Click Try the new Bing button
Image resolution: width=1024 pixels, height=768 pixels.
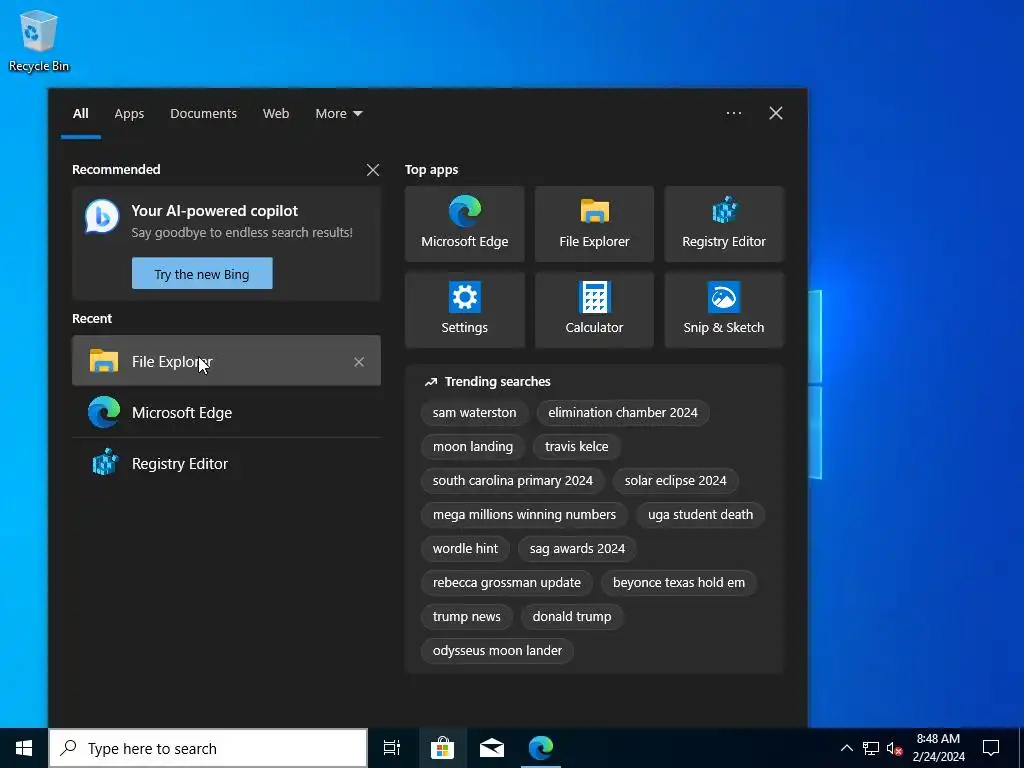click(202, 274)
